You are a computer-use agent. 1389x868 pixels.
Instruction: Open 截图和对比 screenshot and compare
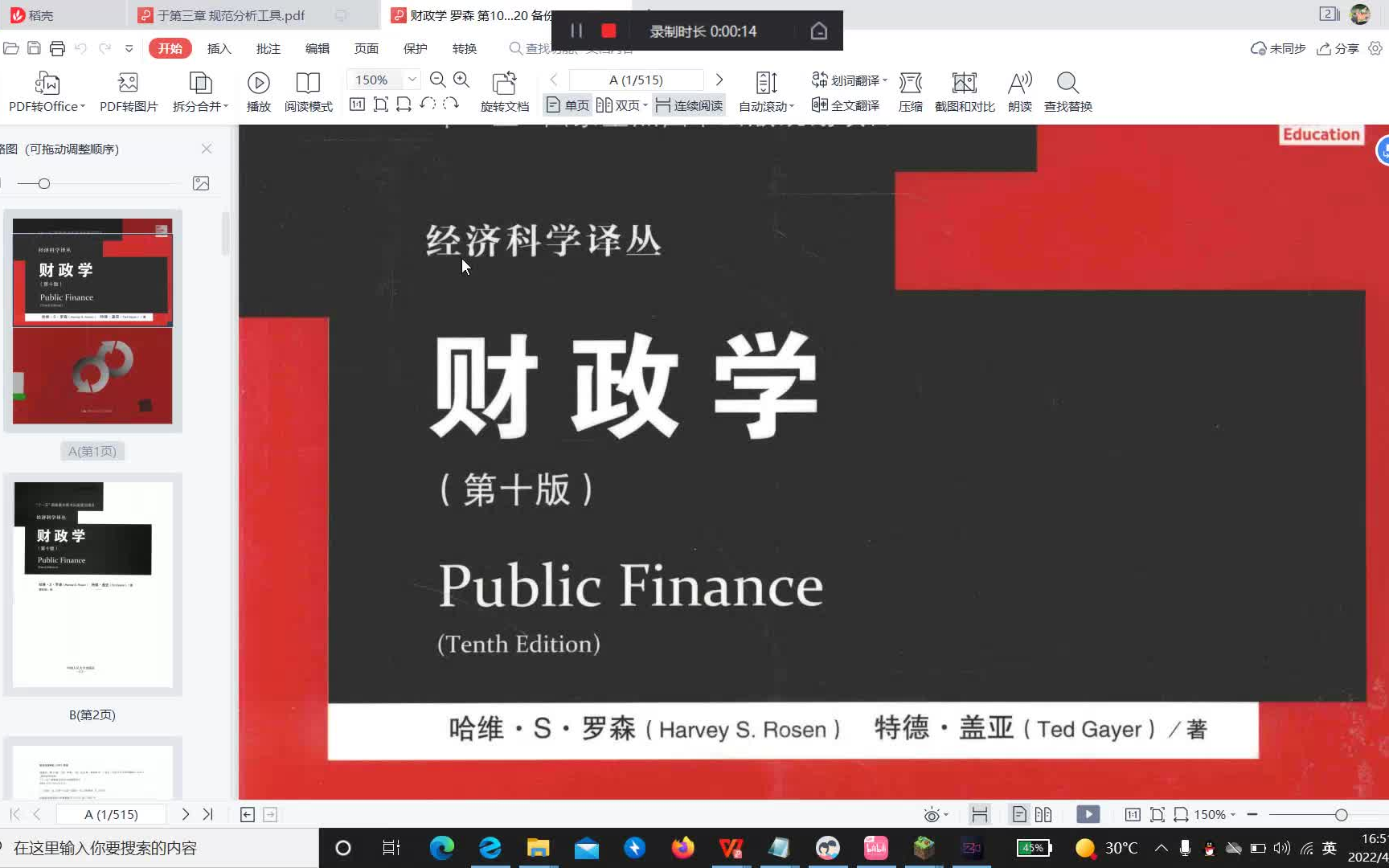point(964,90)
